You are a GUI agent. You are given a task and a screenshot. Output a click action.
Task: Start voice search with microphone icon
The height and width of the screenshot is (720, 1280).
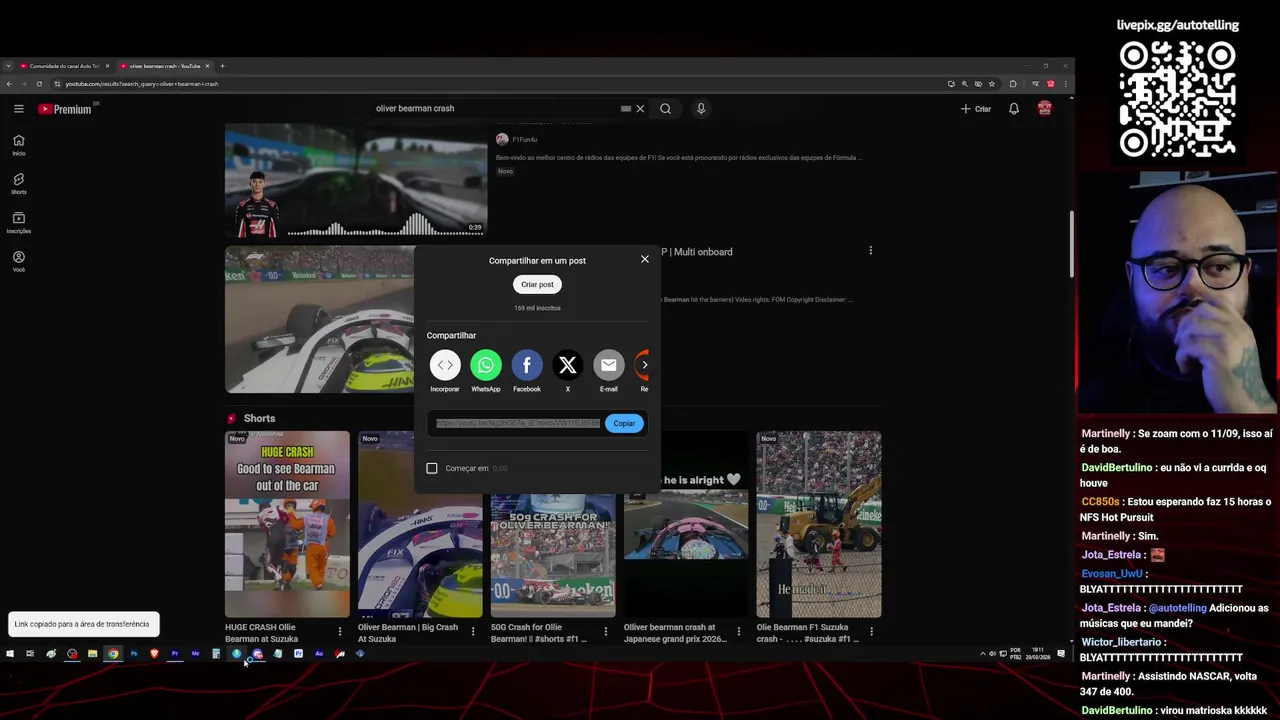click(701, 109)
